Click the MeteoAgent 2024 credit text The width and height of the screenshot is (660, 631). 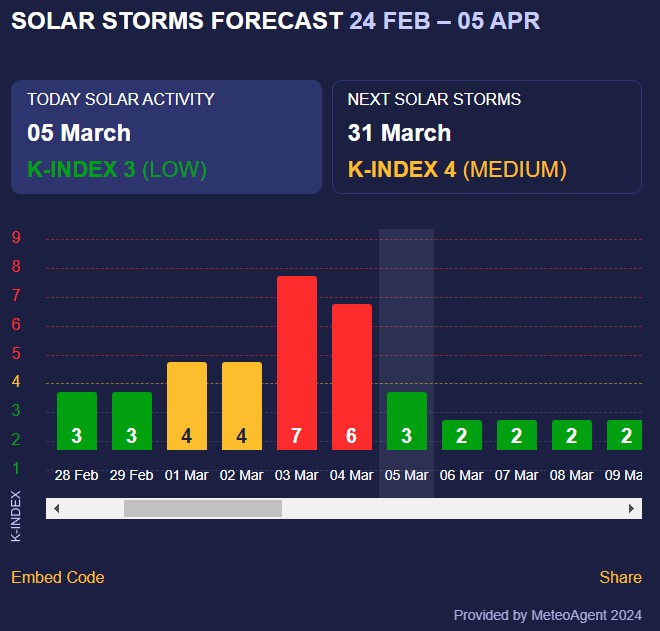[x=548, y=615]
